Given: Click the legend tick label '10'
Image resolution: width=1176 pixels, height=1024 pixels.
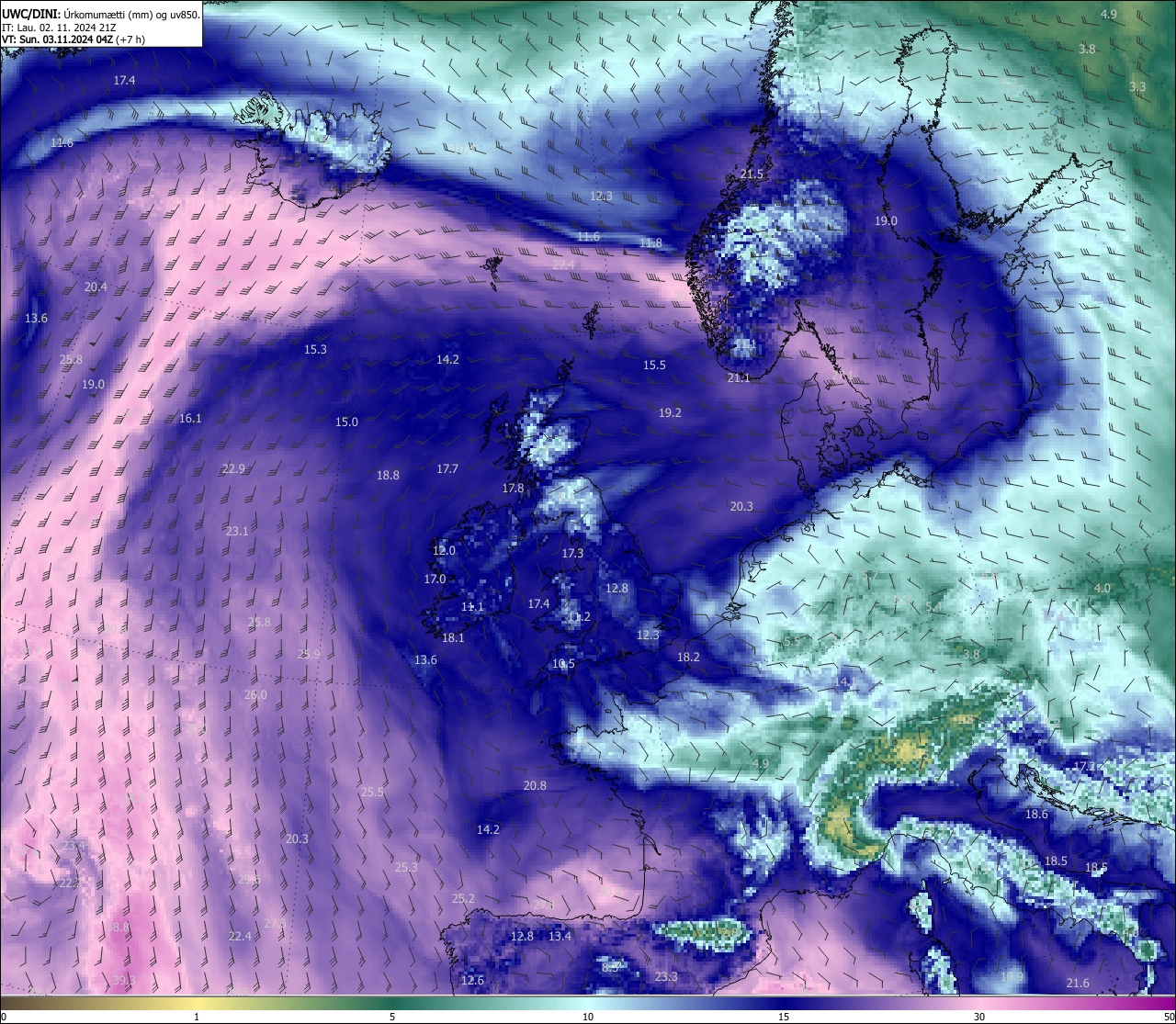Looking at the screenshot, I should [588, 1017].
